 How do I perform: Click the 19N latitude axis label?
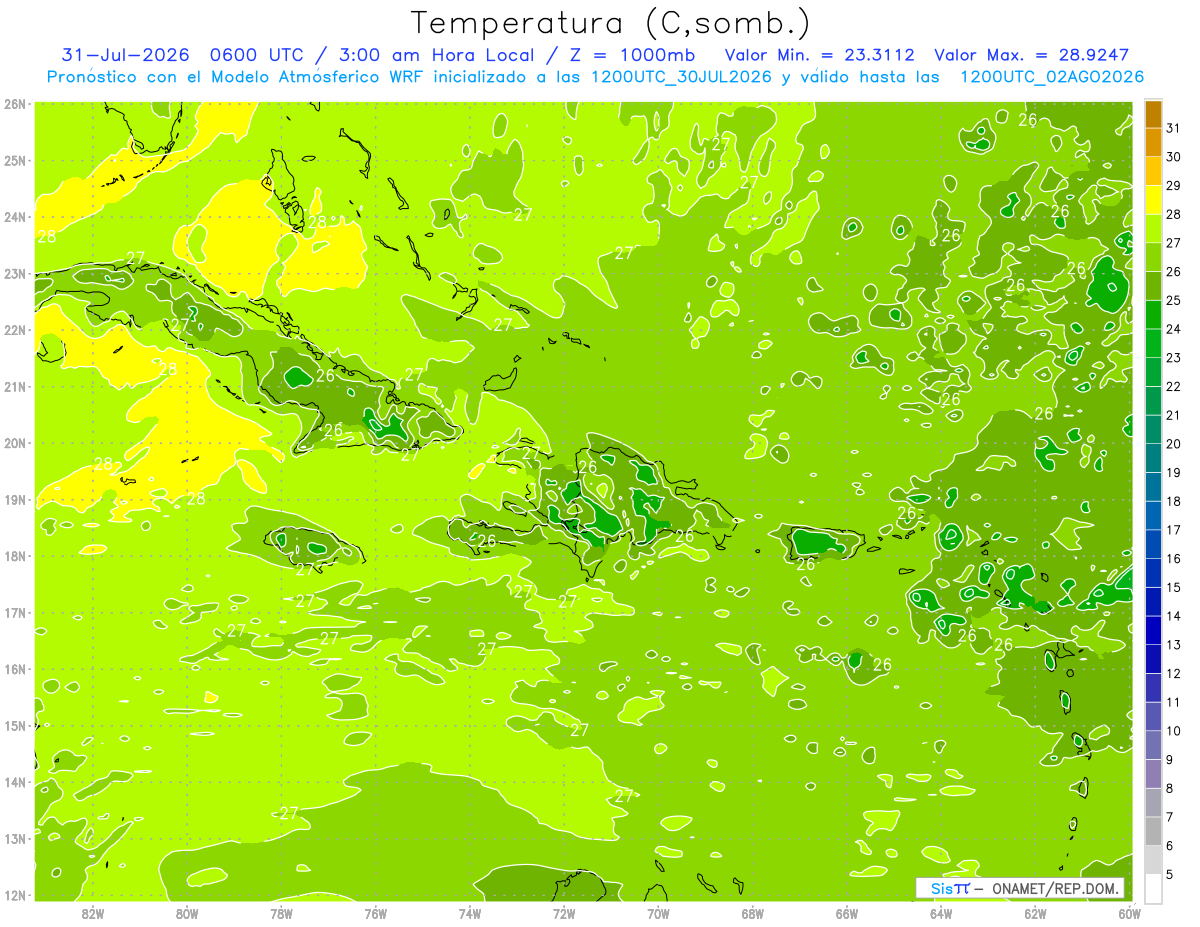pyautogui.click(x=15, y=500)
